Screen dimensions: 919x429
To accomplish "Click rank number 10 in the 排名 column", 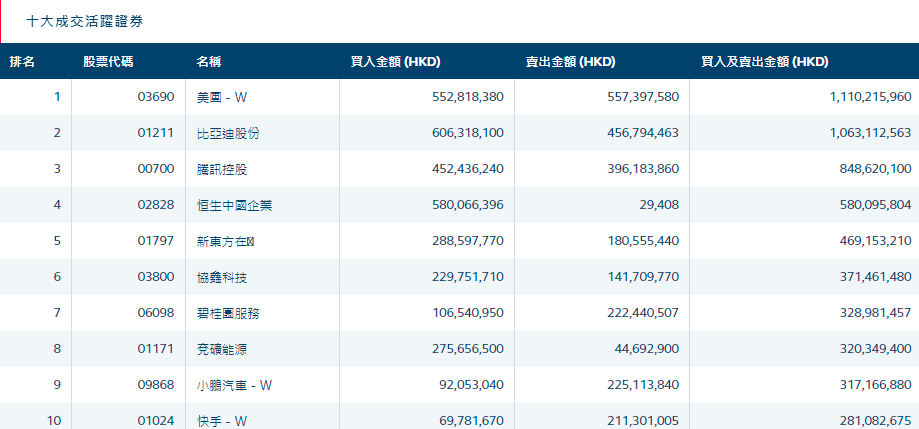I will [54, 421].
